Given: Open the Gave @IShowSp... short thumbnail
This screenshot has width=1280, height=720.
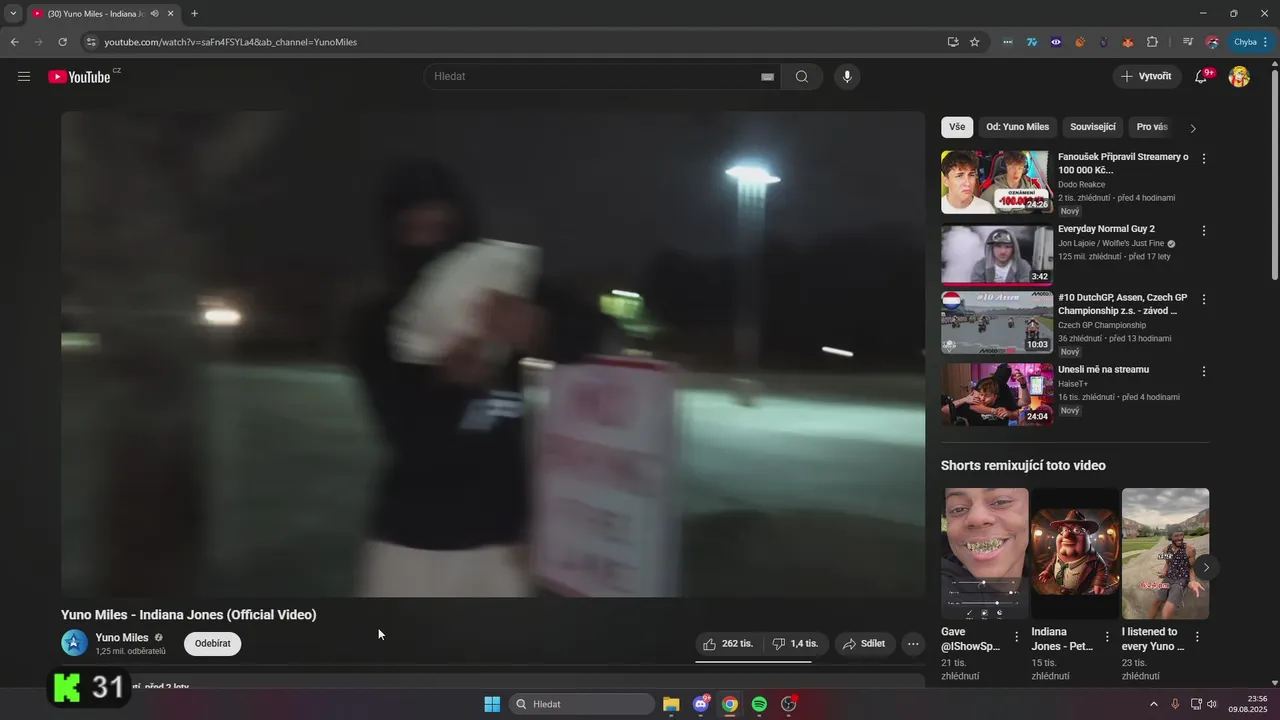Looking at the screenshot, I should [x=985, y=553].
